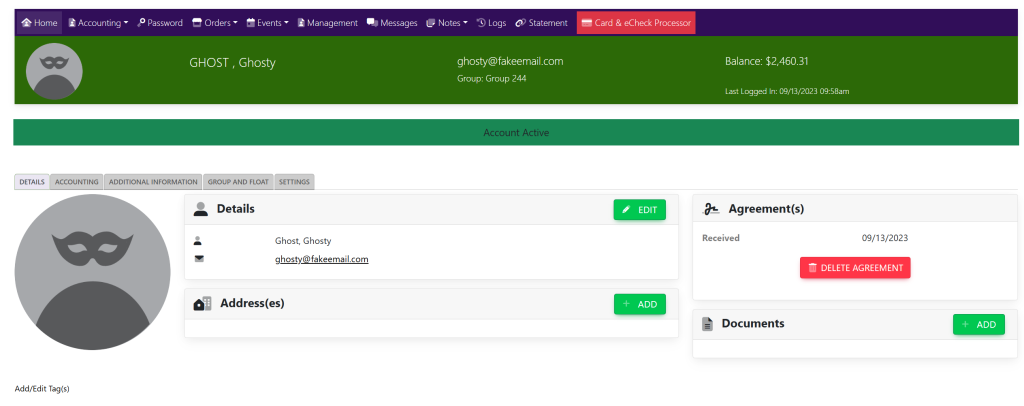The width and height of the screenshot is (1024, 406).
Task: Open the Orders dropdown menu
Action: click(215, 23)
